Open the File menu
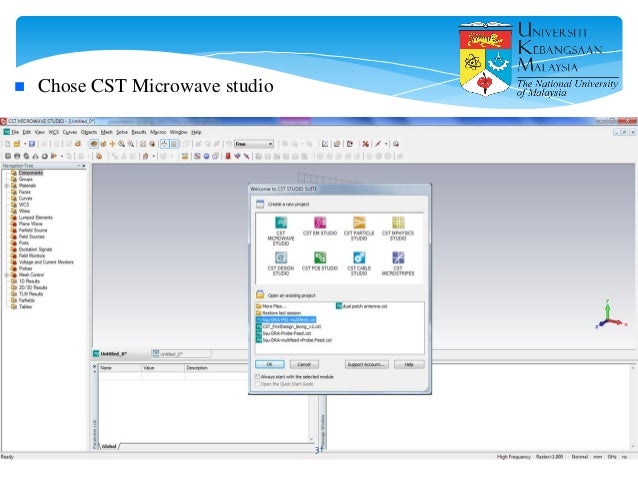 pyautogui.click(x=15, y=132)
